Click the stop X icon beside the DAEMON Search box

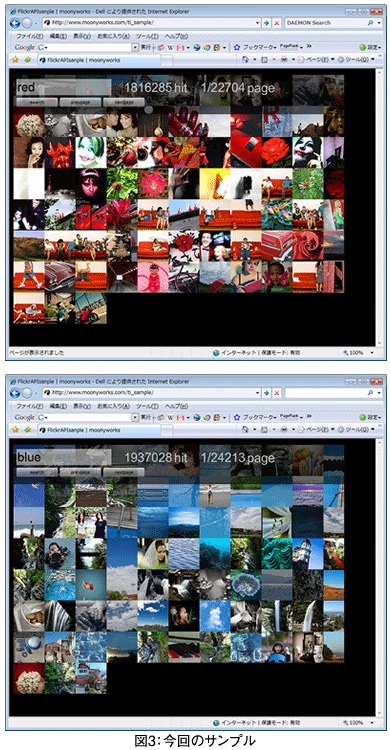point(277,22)
